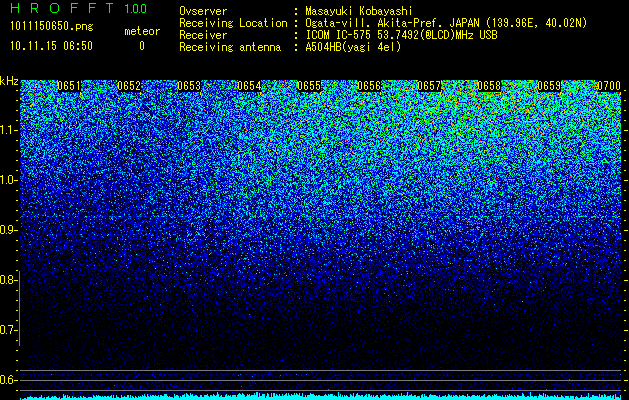The height and width of the screenshot is (400, 629).
Task: Click the Receiving Location label
Action: pos(233,23)
